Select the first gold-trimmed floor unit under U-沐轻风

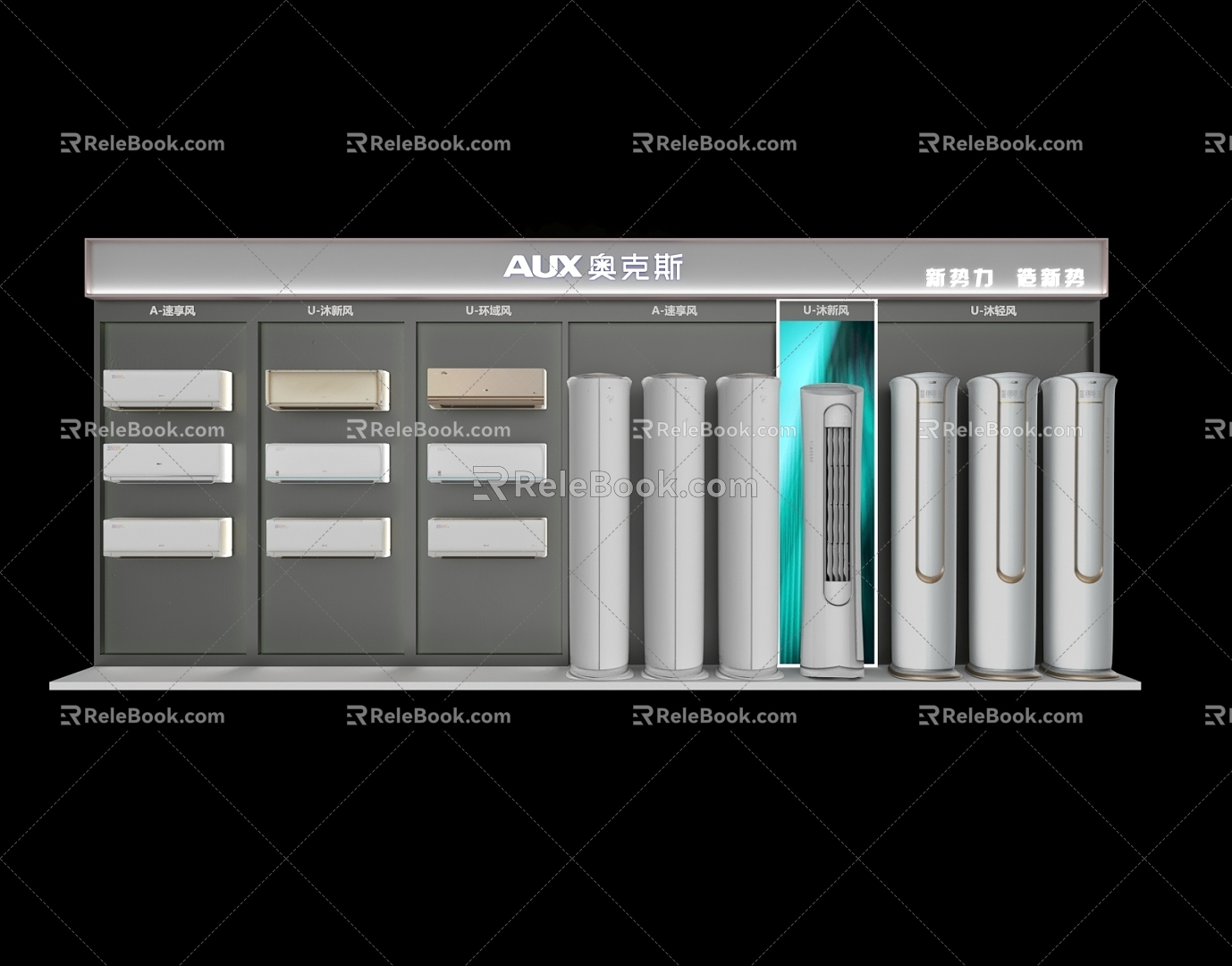924,525
